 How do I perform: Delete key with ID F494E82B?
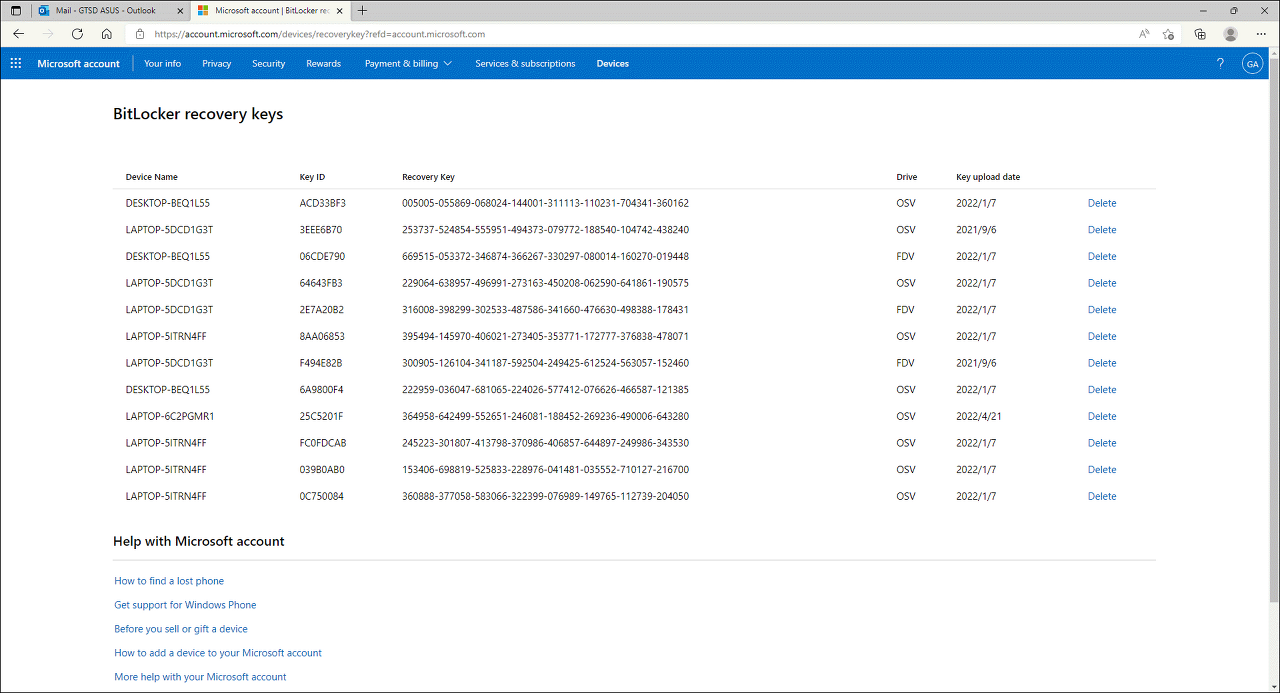[1102, 363]
